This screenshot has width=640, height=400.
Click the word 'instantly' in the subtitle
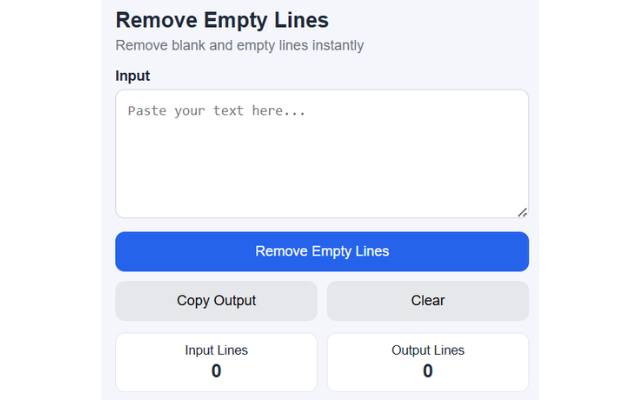pos(338,45)
